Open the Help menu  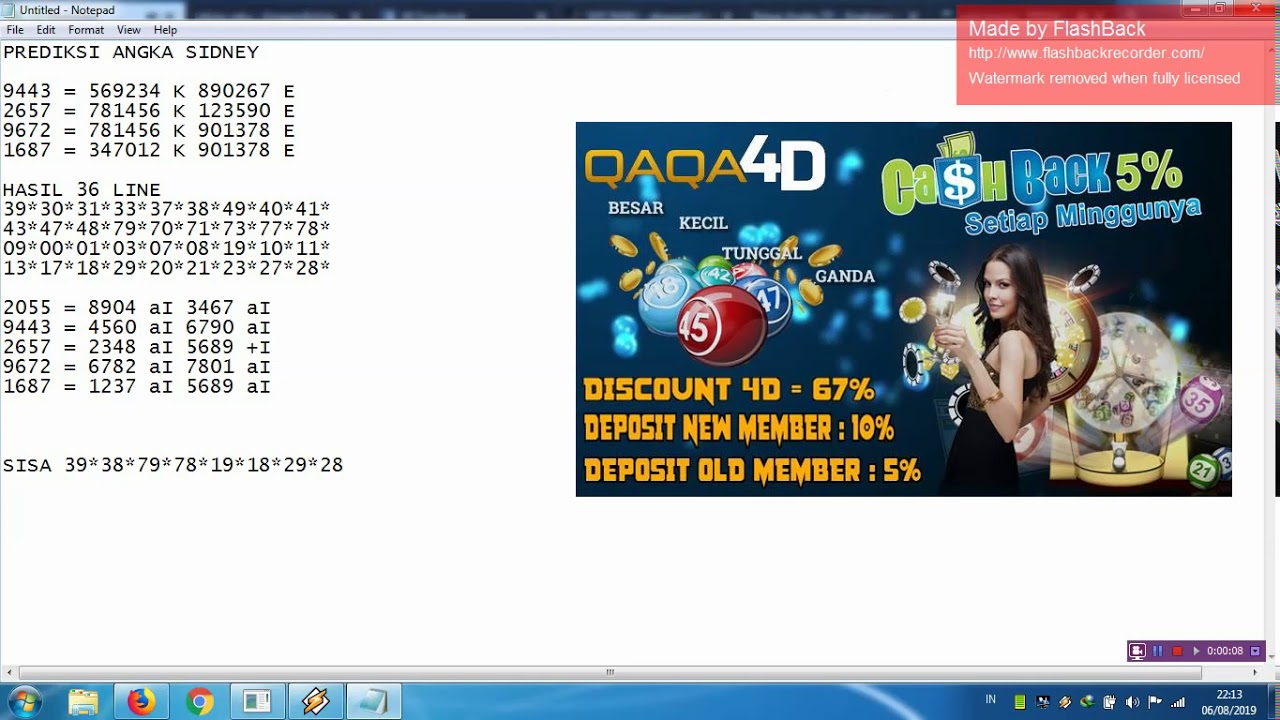165,30
